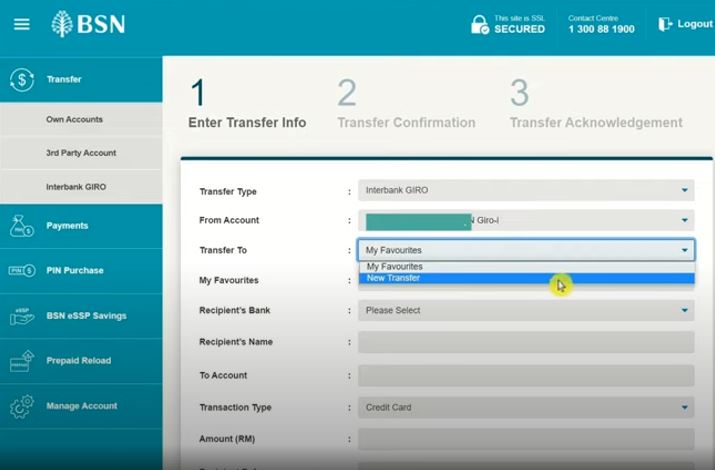
Task: Click the BSN eSSP Savings icon
Action: coord(22,316)
